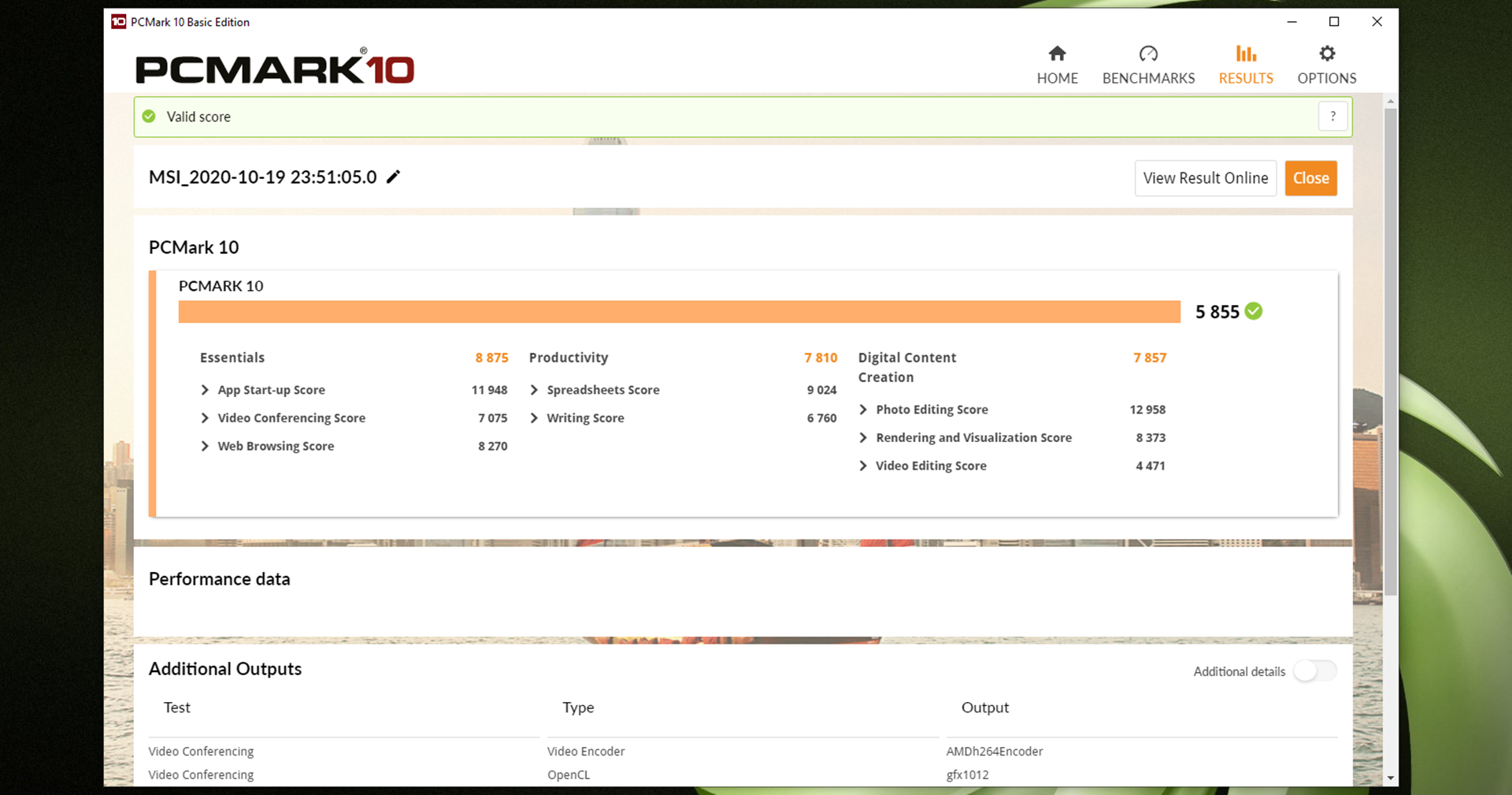The image size is (1512, 795).
Task: Click View Result Online button
Action: (x=1205, y=178)
